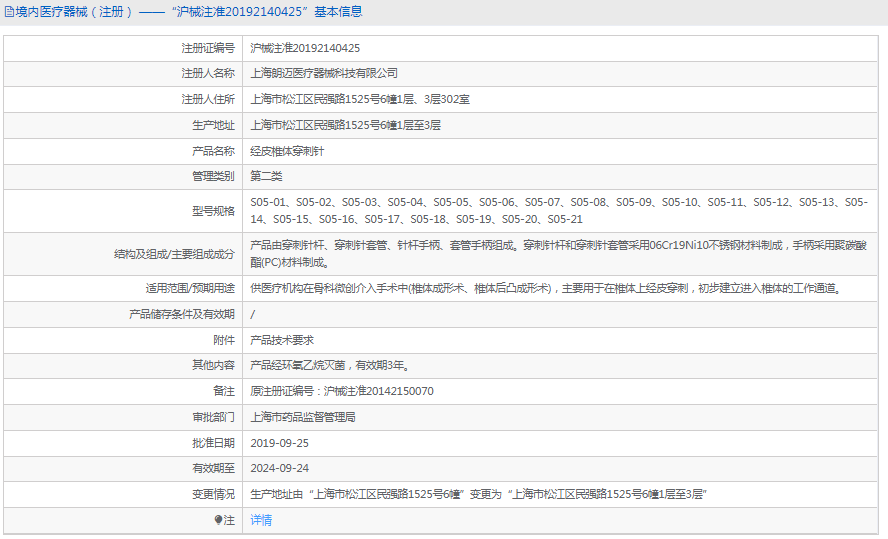This screenshot has width=888, height=539.
Task: Click the bulb icon next to 注
Action: pos(219,520)
